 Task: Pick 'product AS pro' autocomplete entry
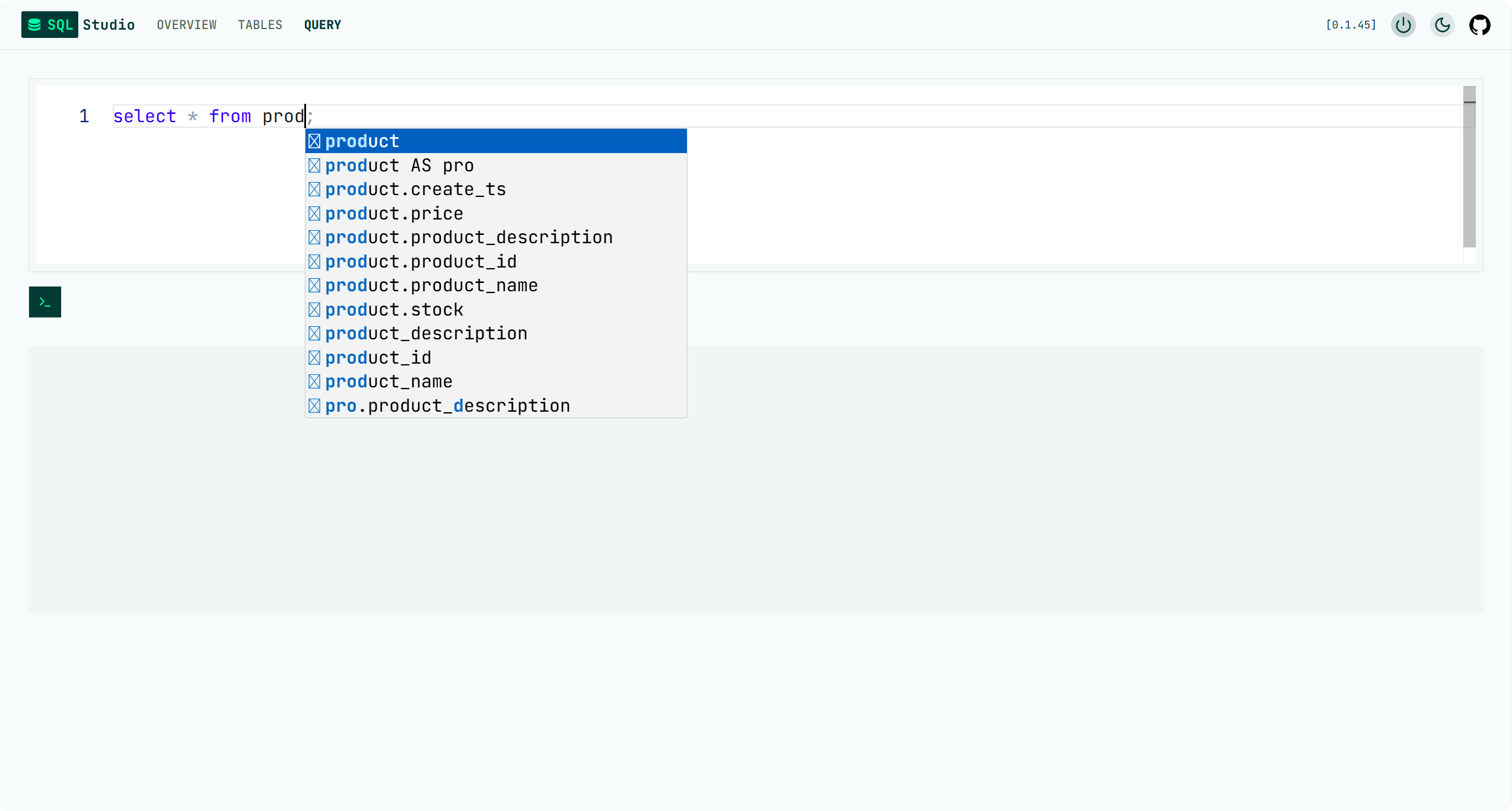pyautogui.click(x=399, y=166)
